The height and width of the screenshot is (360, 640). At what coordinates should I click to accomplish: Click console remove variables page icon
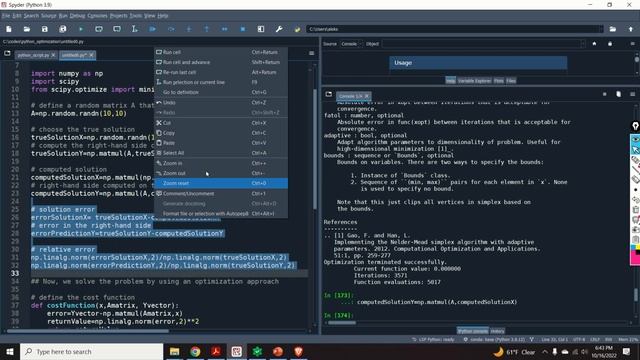coord(618,94)
